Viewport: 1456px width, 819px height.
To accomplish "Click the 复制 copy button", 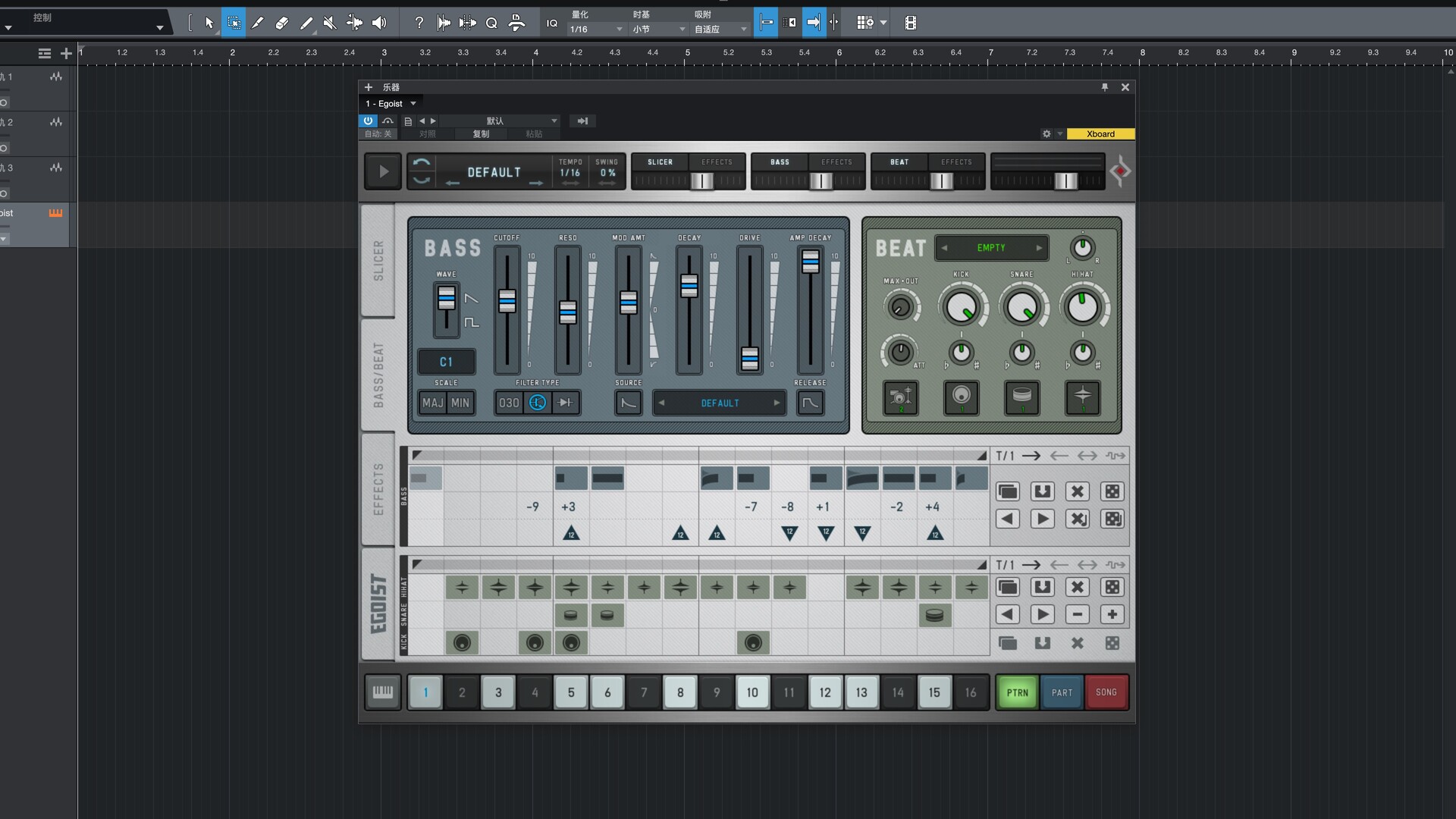I will (x=481, y=134).
